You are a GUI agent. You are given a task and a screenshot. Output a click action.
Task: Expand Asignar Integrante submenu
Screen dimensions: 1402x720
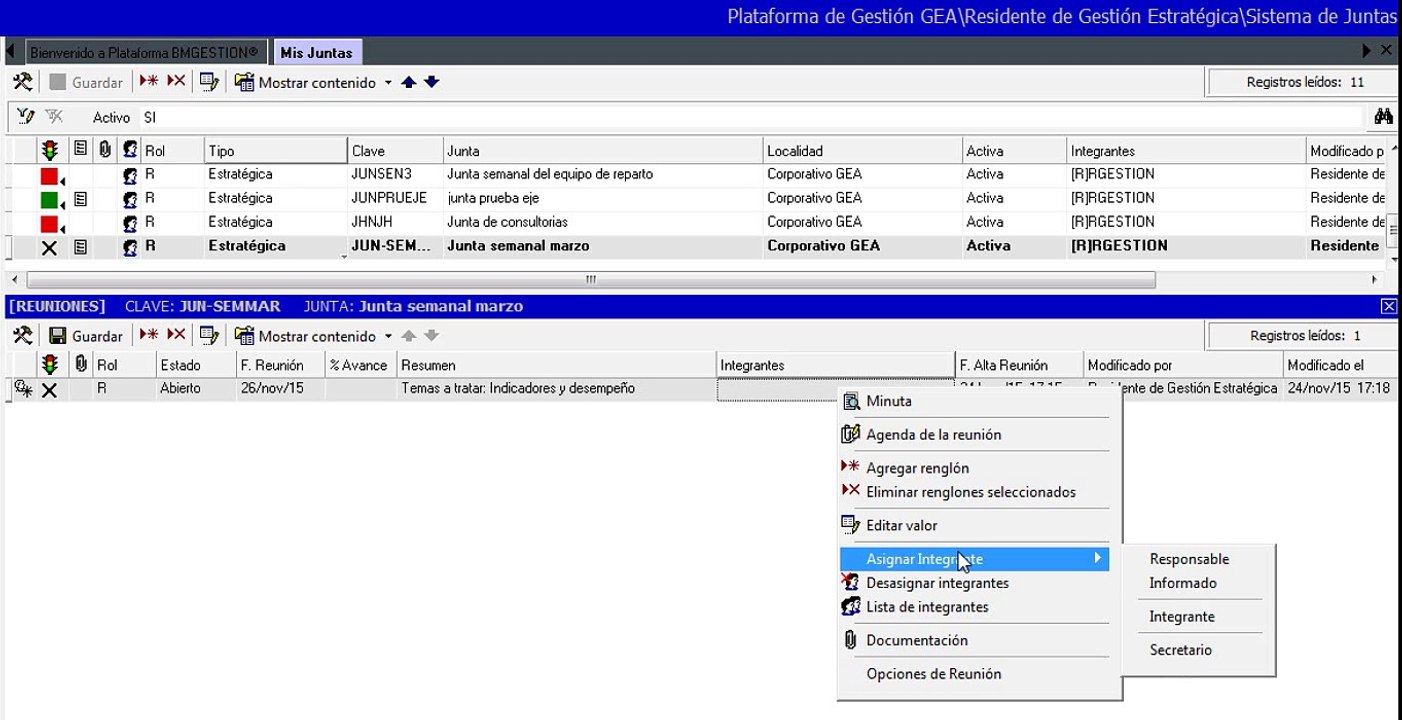(975, 559)
